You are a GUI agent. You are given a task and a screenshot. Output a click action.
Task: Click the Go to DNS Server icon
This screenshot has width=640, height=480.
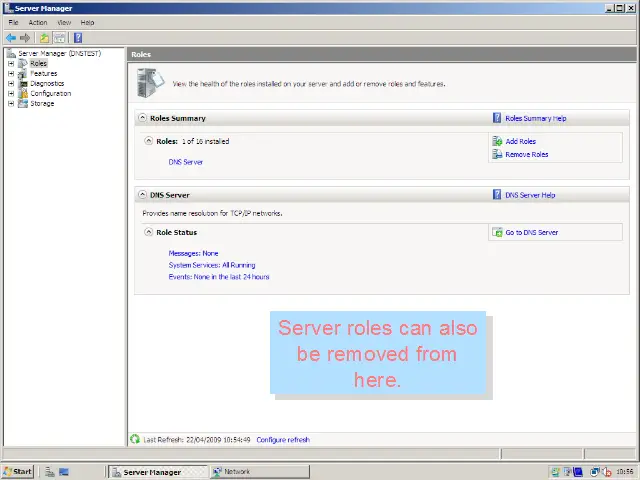497,232
